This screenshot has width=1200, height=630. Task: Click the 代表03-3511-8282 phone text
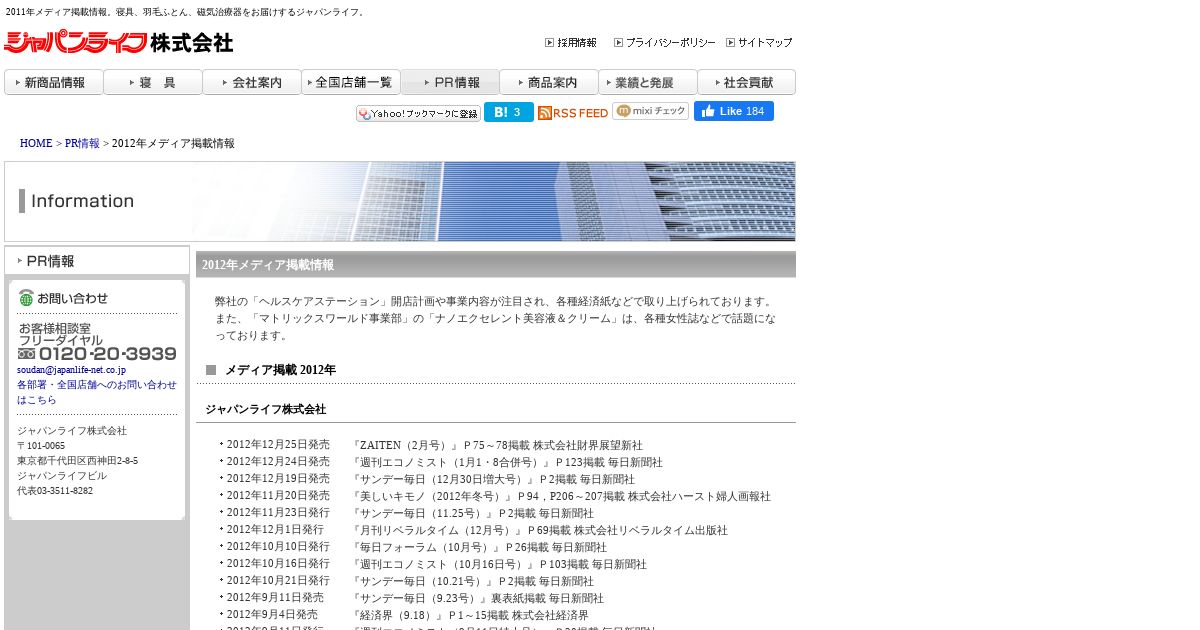(x=55, y=491)
